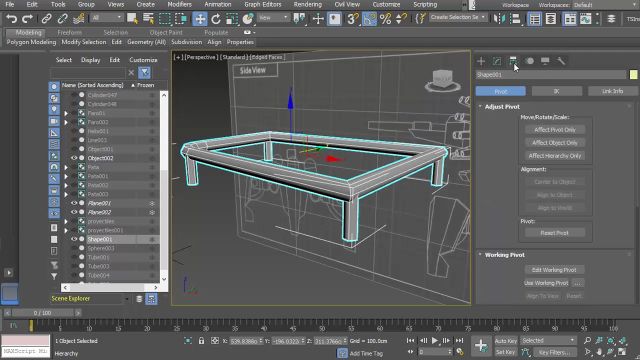The height and width of the screenshot is (360, 640).
Task: Click the Percent Snap toggle icon
Action: (x=385, y=19)
